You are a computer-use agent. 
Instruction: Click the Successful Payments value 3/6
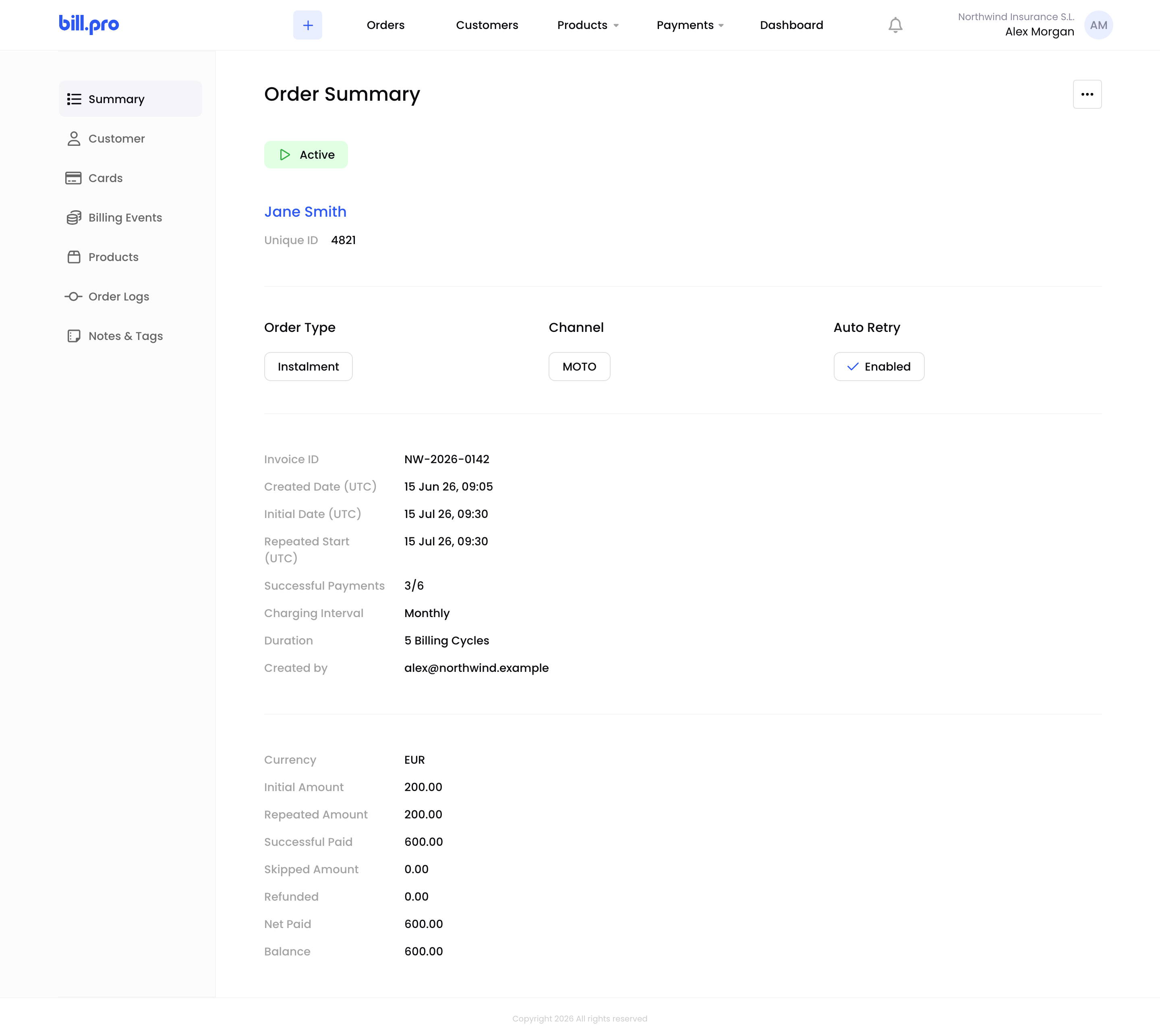point(414,586)
